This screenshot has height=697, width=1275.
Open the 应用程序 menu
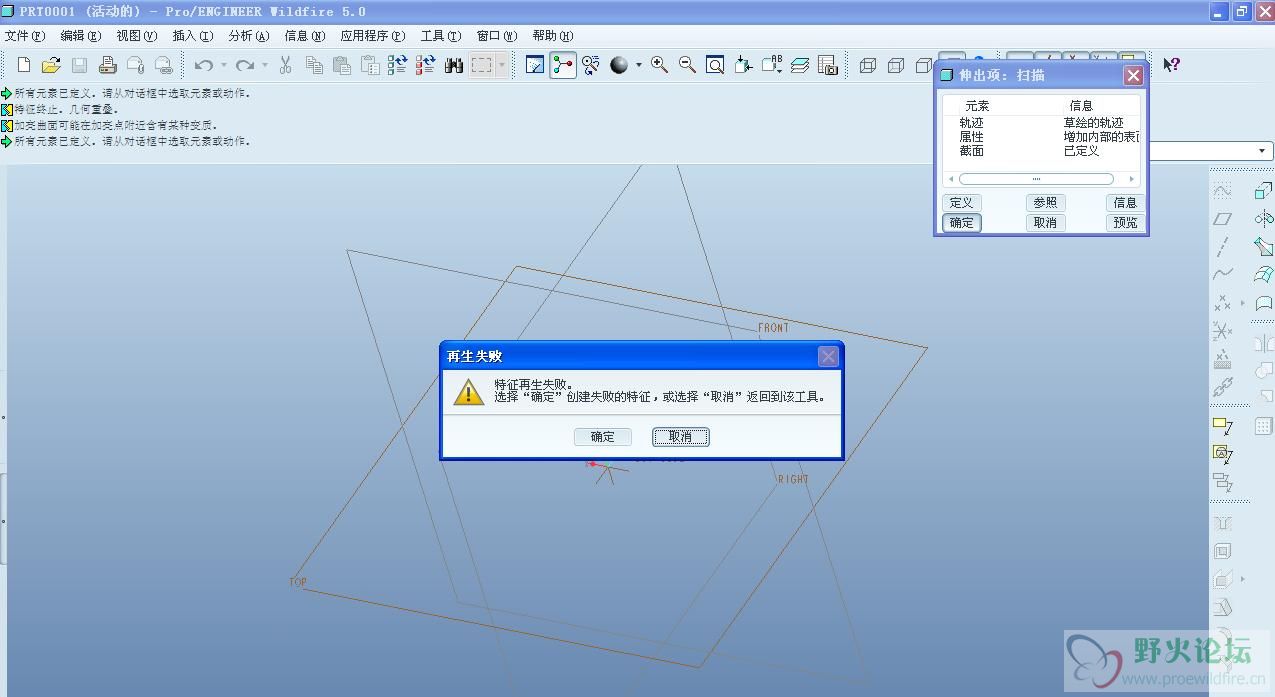point(373,36)
